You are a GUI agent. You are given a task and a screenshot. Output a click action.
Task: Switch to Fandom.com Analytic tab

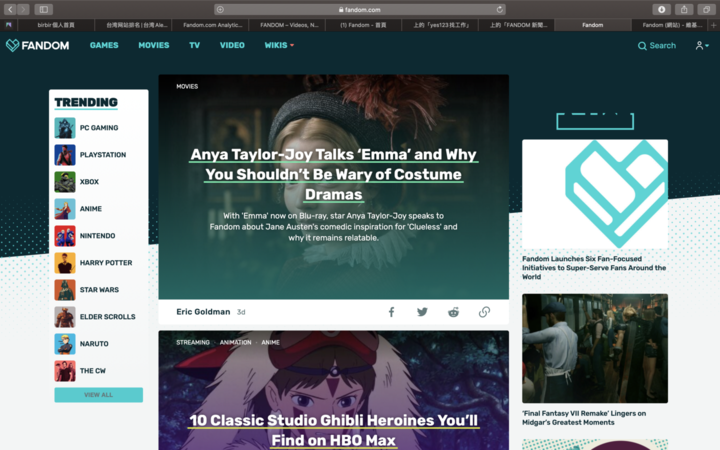(x=210, y=25)
